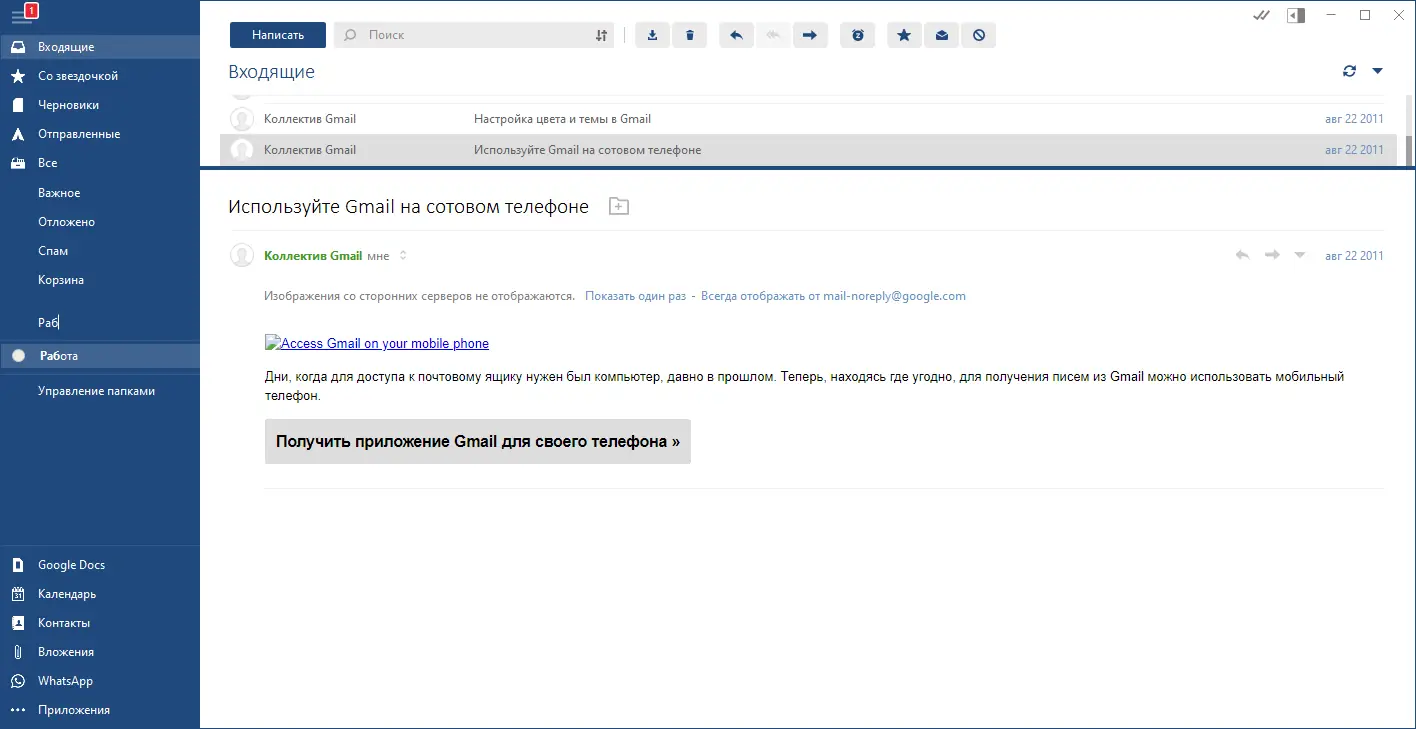This screenshot has height=729, width=1416.
Task: Refresh the inbox with sync icon
Action: click(1349, 71)
